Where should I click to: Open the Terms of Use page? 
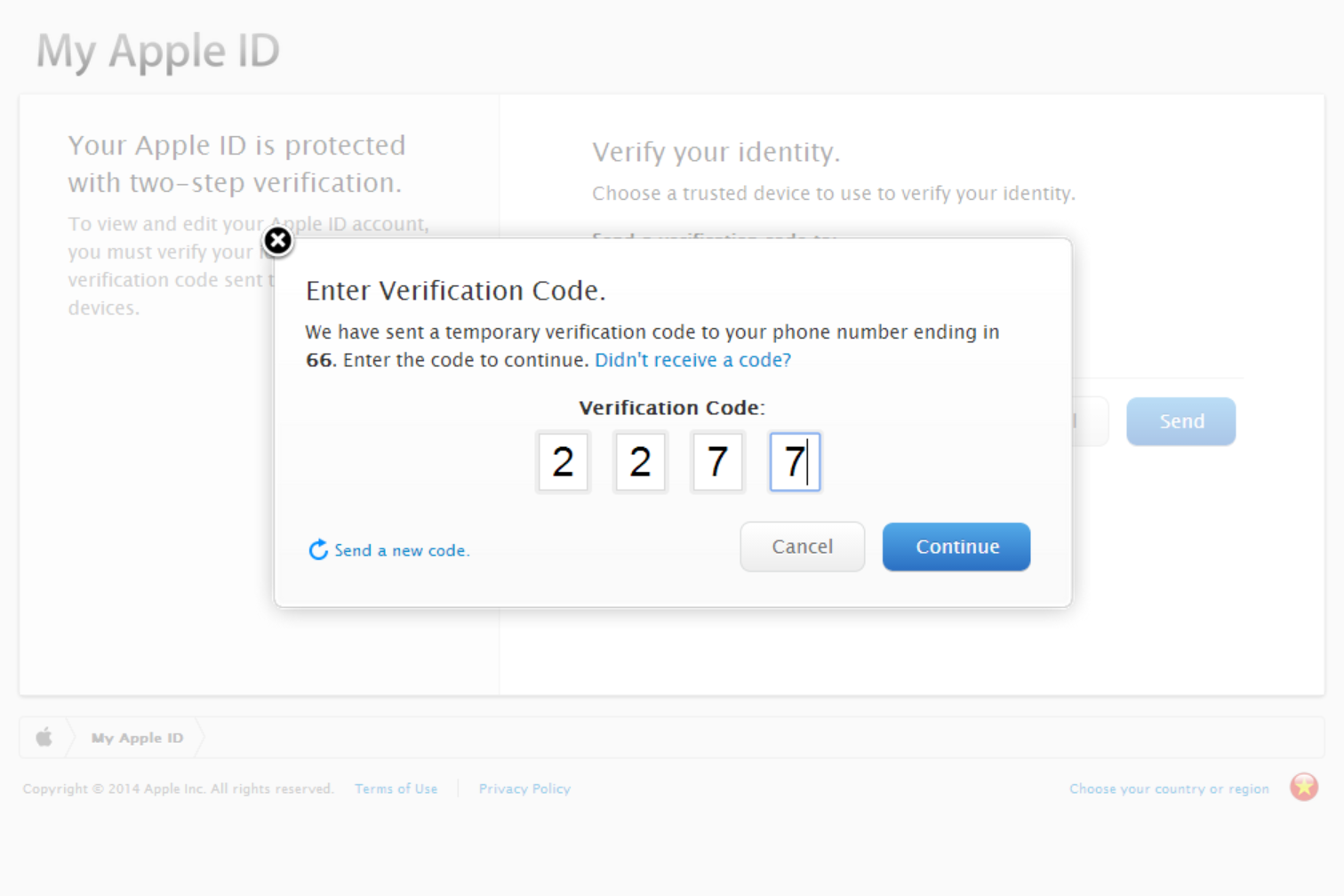pyautogui.click(x=396, y=788)
